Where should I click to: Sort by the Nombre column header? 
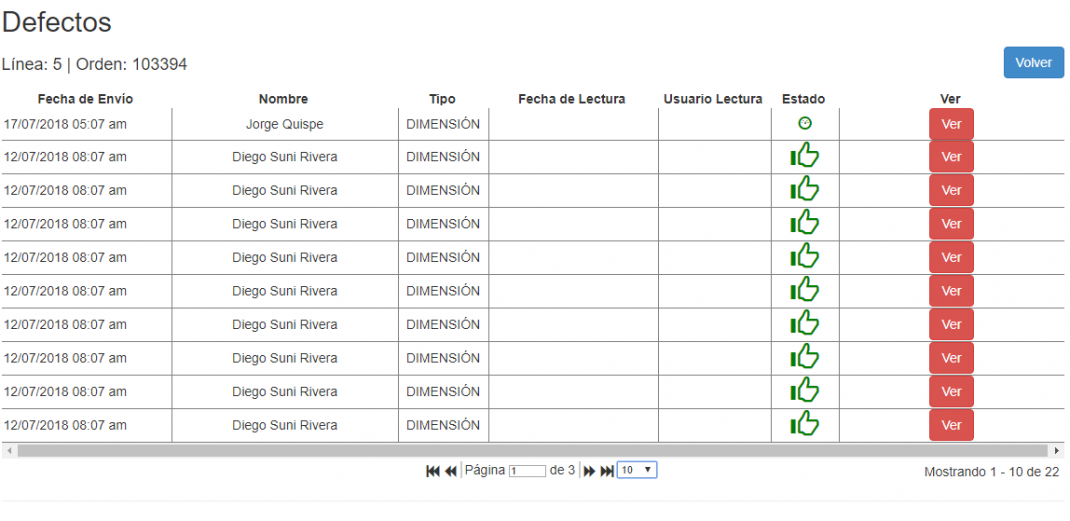point(283,99)
